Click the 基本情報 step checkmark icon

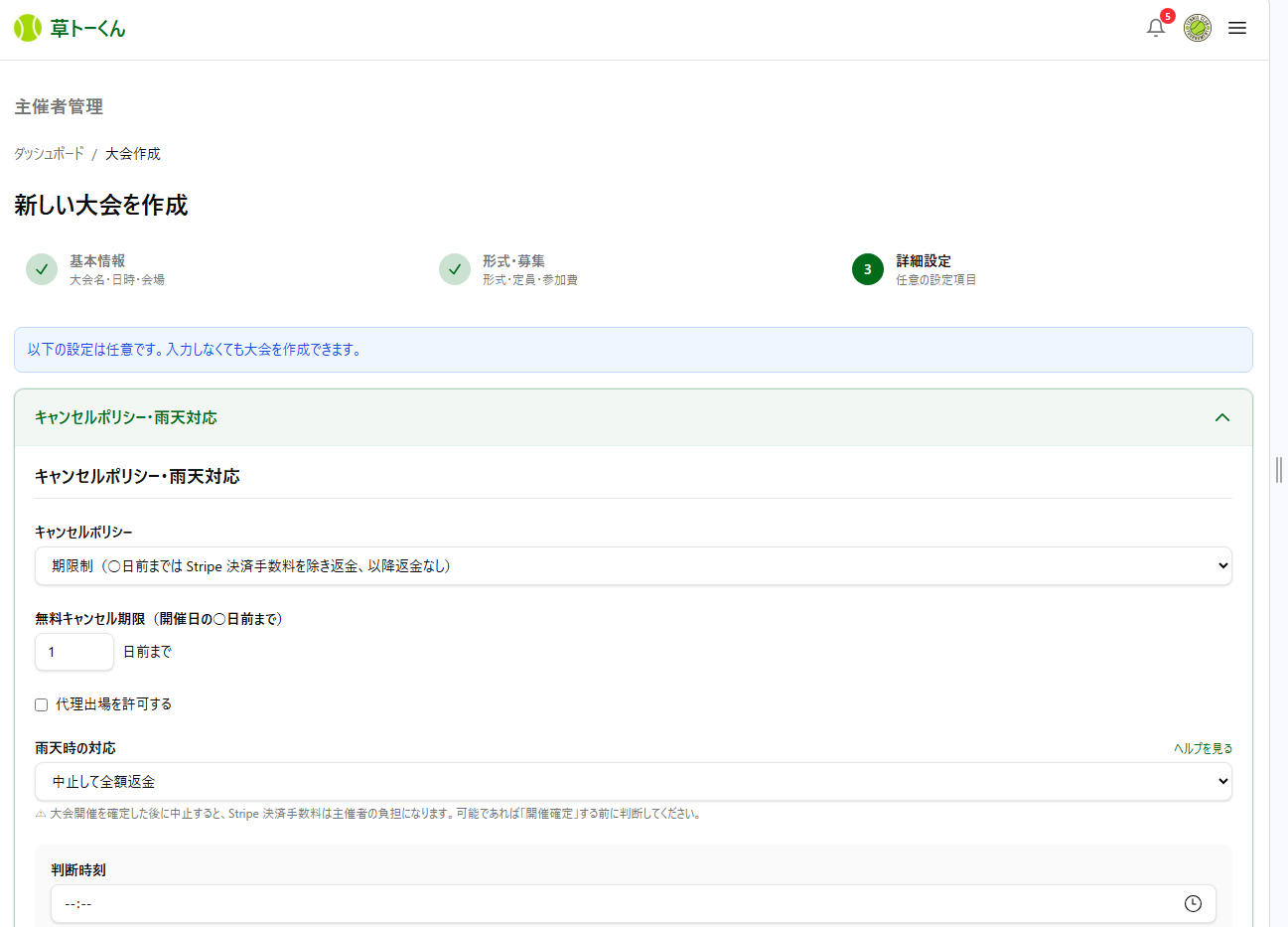coord(42,269)
